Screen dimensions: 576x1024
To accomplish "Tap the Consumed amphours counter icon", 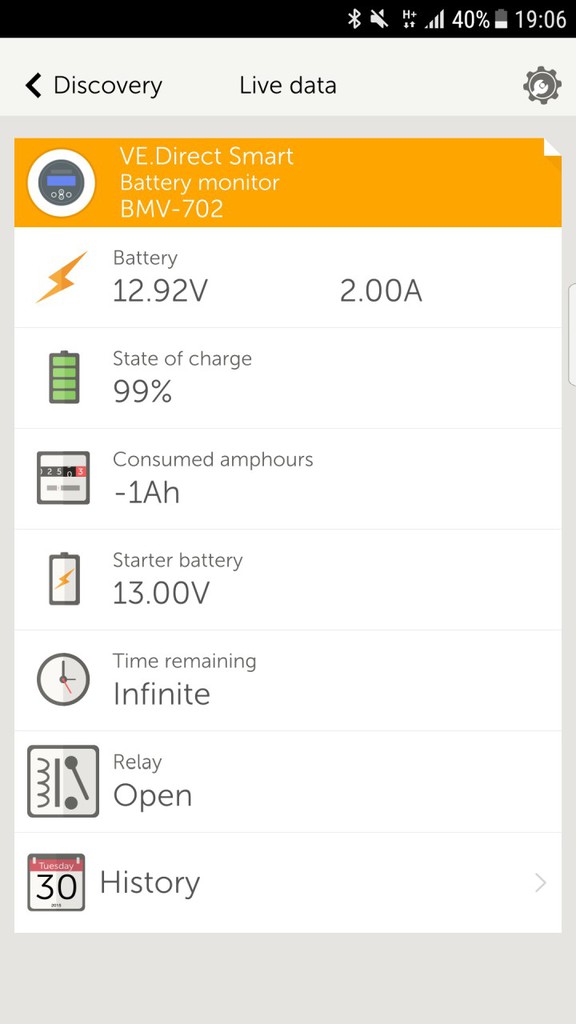I will [x=63, y=477].
